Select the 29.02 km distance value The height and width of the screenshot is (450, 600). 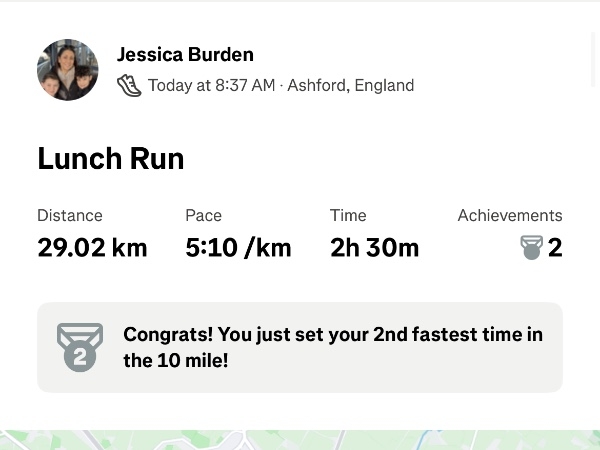(x=92, y=248)
